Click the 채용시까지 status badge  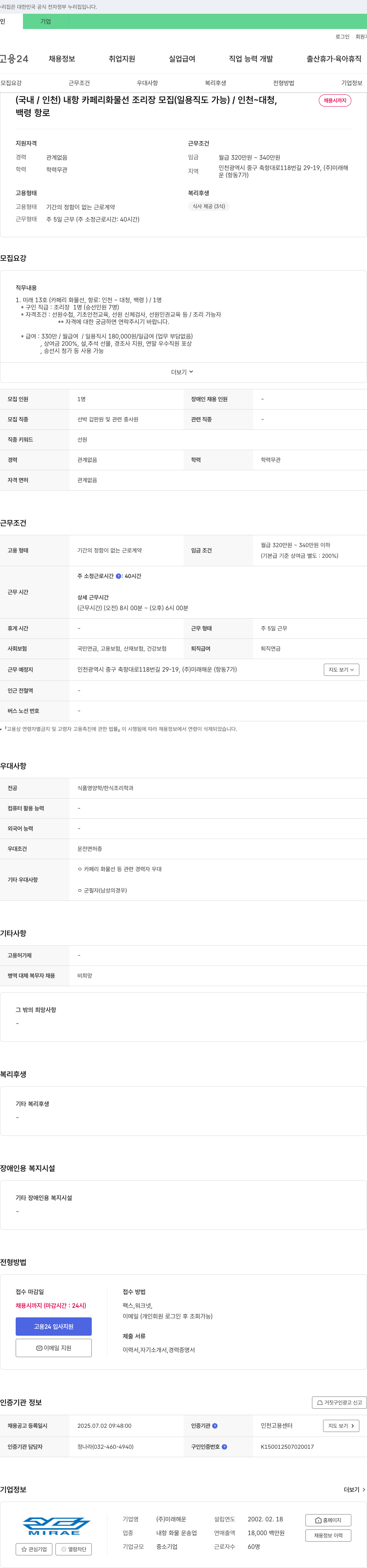(x=335, y=100)
